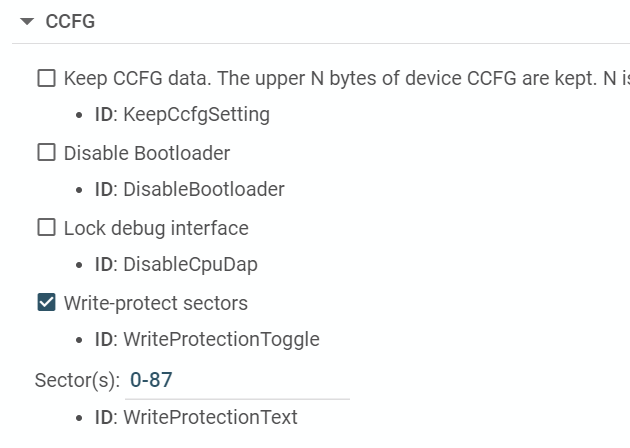The height and width of the screenshot is (448, 630).
Task: Click the CCFG section header title
Action: coord(70,21)
